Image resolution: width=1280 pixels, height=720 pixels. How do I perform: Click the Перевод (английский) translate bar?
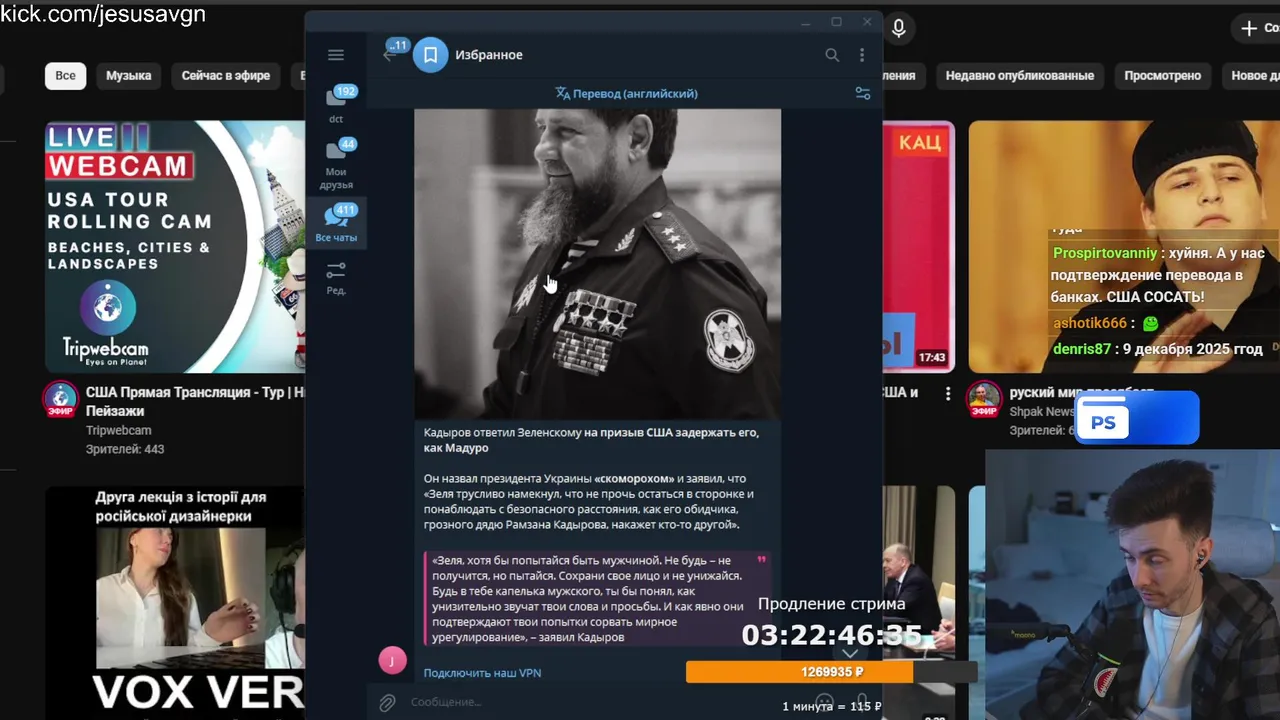(627, 93)
